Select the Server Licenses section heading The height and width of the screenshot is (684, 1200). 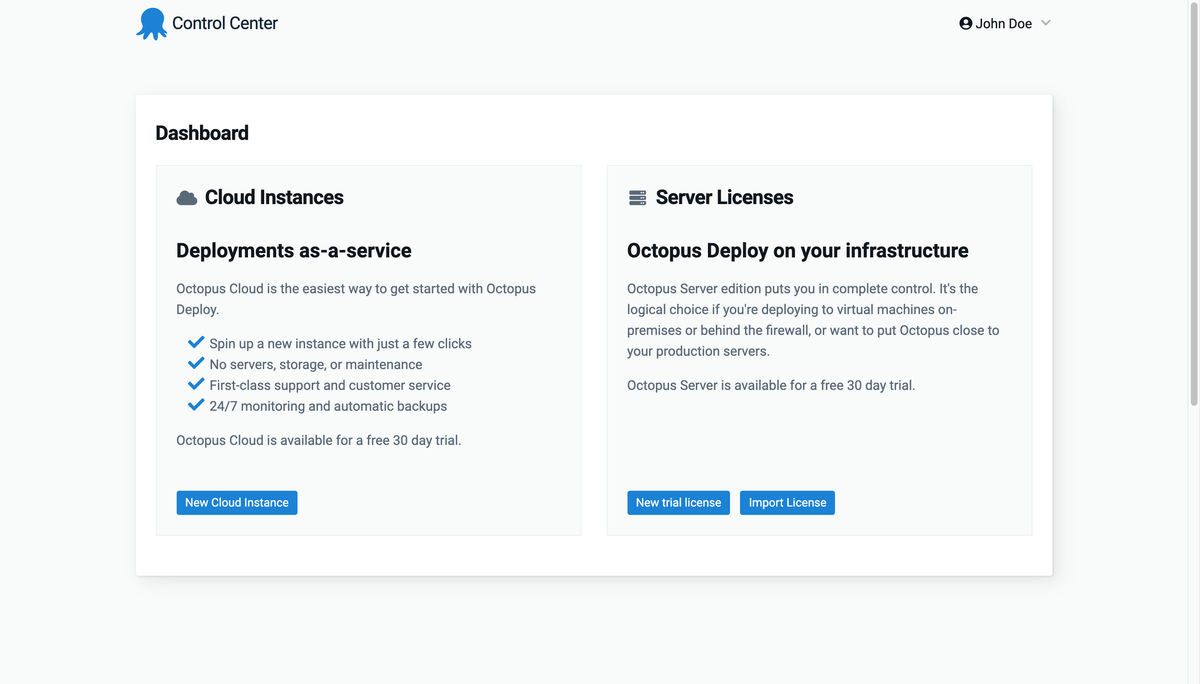pos(724,197)
